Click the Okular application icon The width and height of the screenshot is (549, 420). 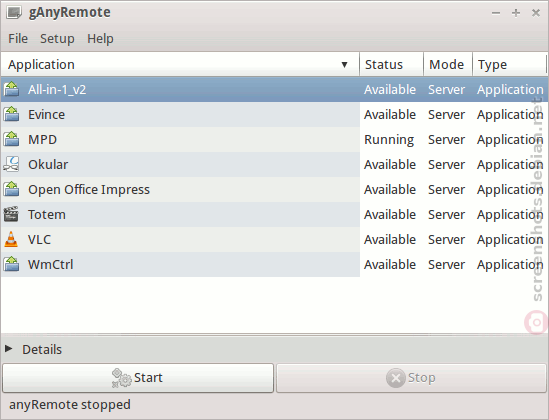tap(12, 164)
